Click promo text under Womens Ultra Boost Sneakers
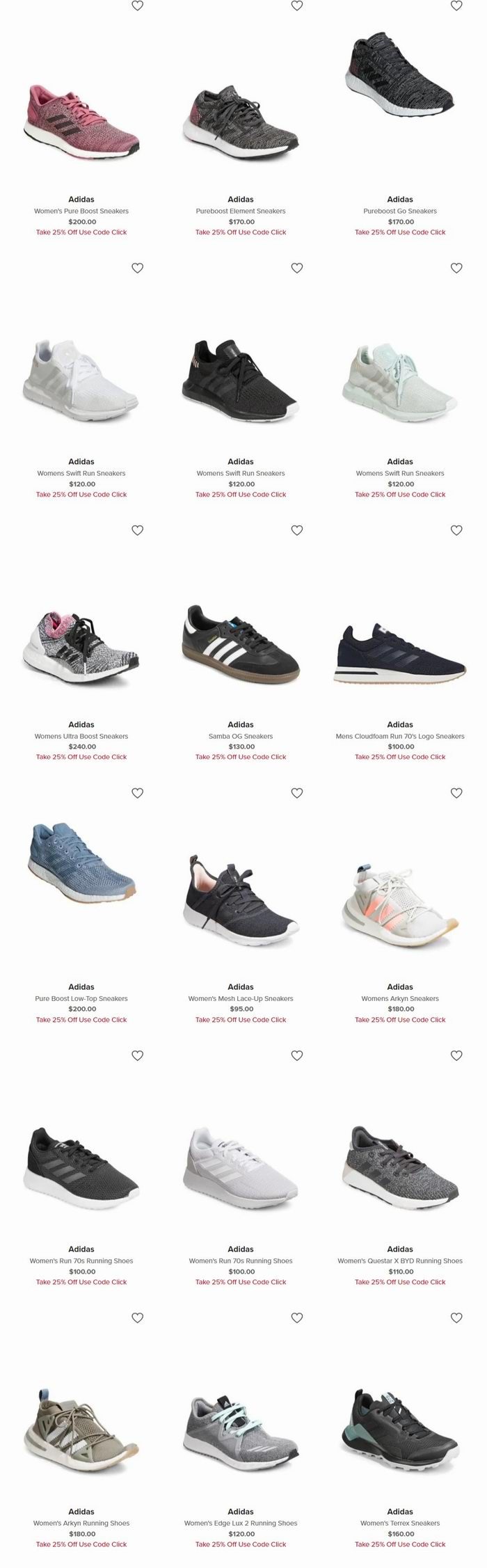The image size is (487, 1568). point(81,757)
